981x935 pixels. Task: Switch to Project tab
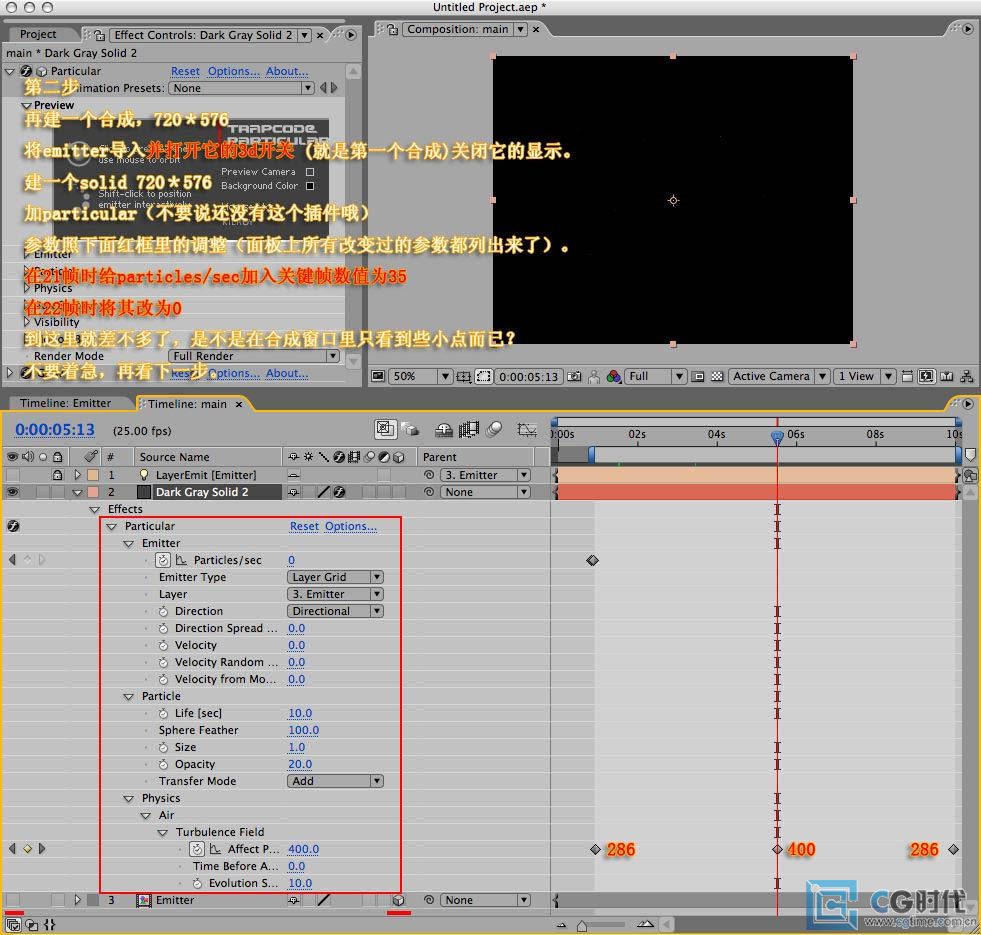38,34
